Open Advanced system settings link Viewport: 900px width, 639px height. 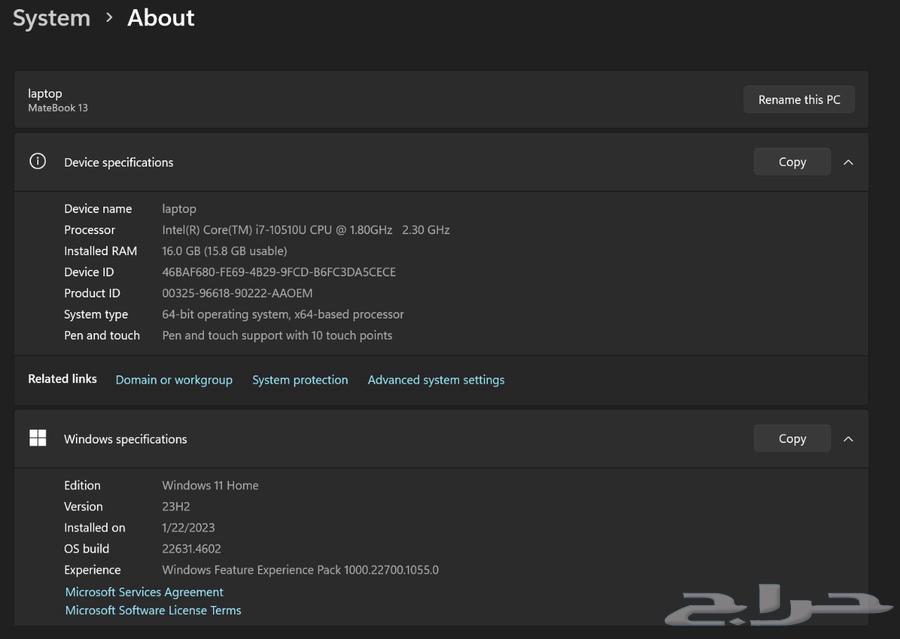[x=436, y=379]
